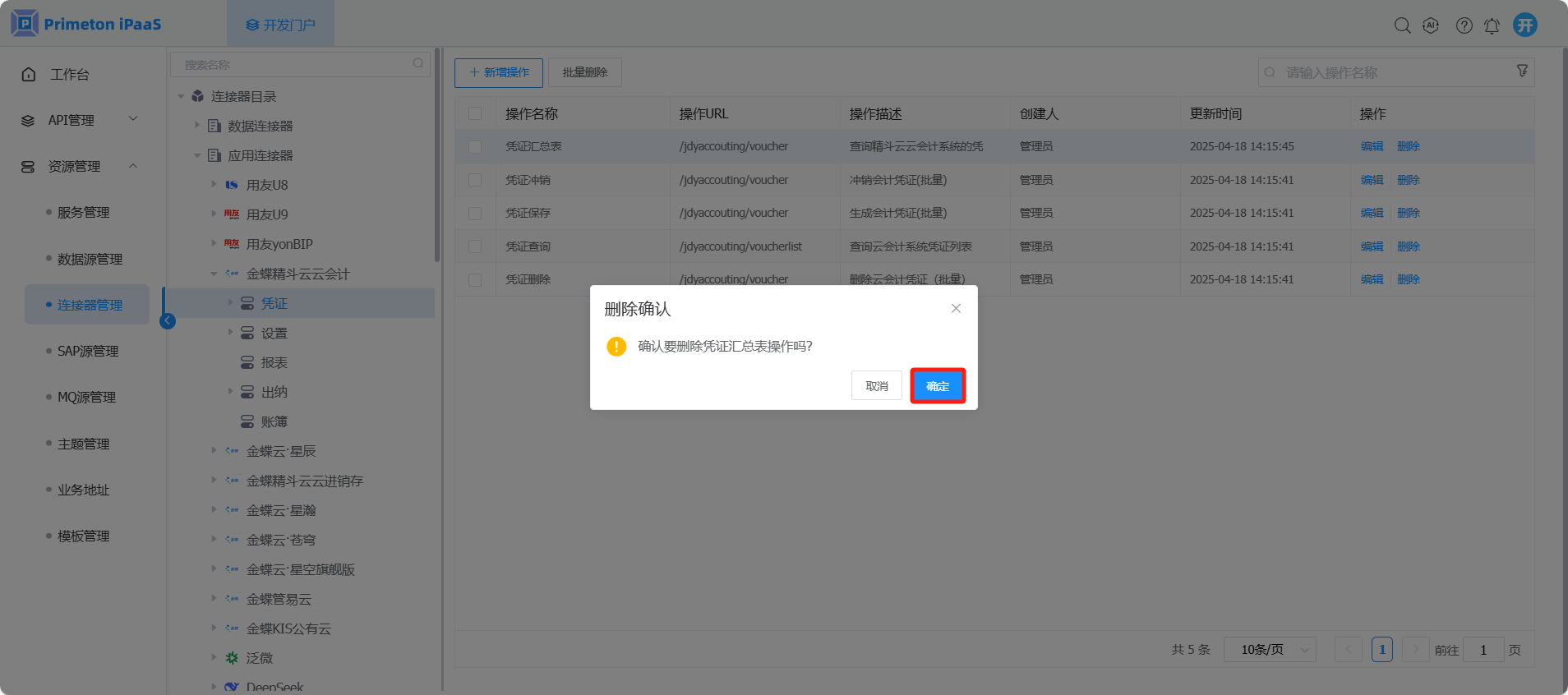1568x695 pixels.
Task: Cancel deletion with 取消 button
Action: tap(876, 386)
